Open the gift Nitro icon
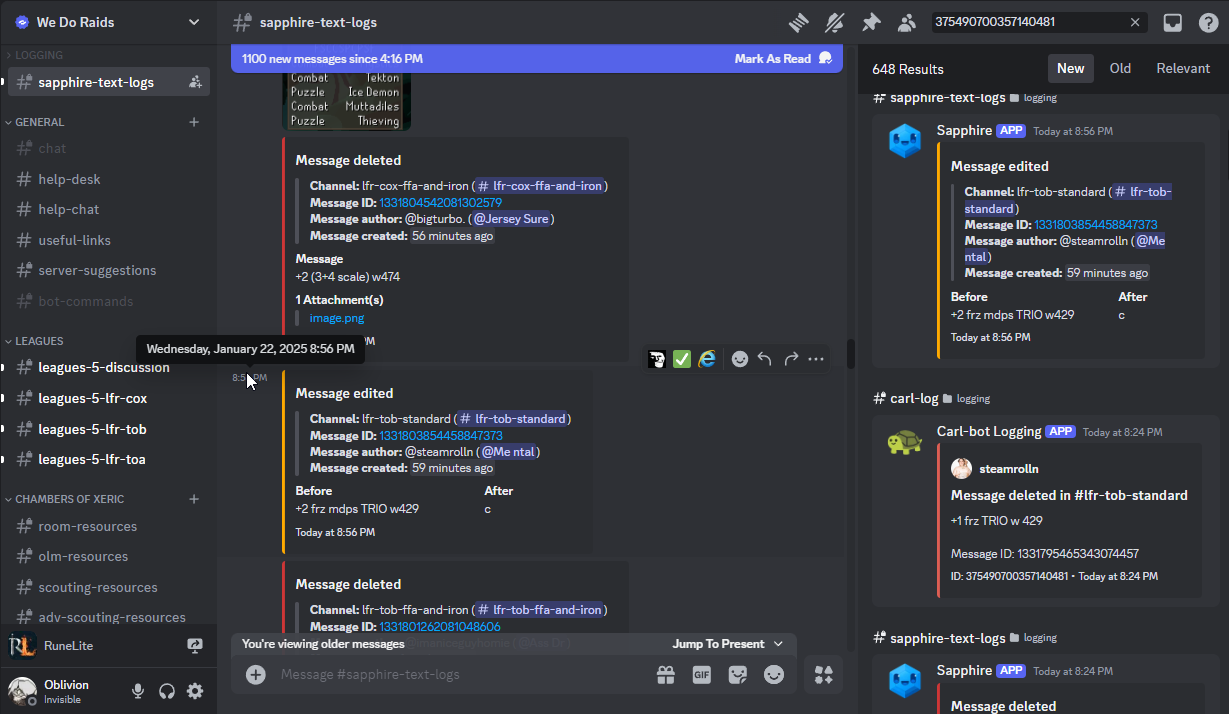1229x714 pixels. tap(666, 675)
